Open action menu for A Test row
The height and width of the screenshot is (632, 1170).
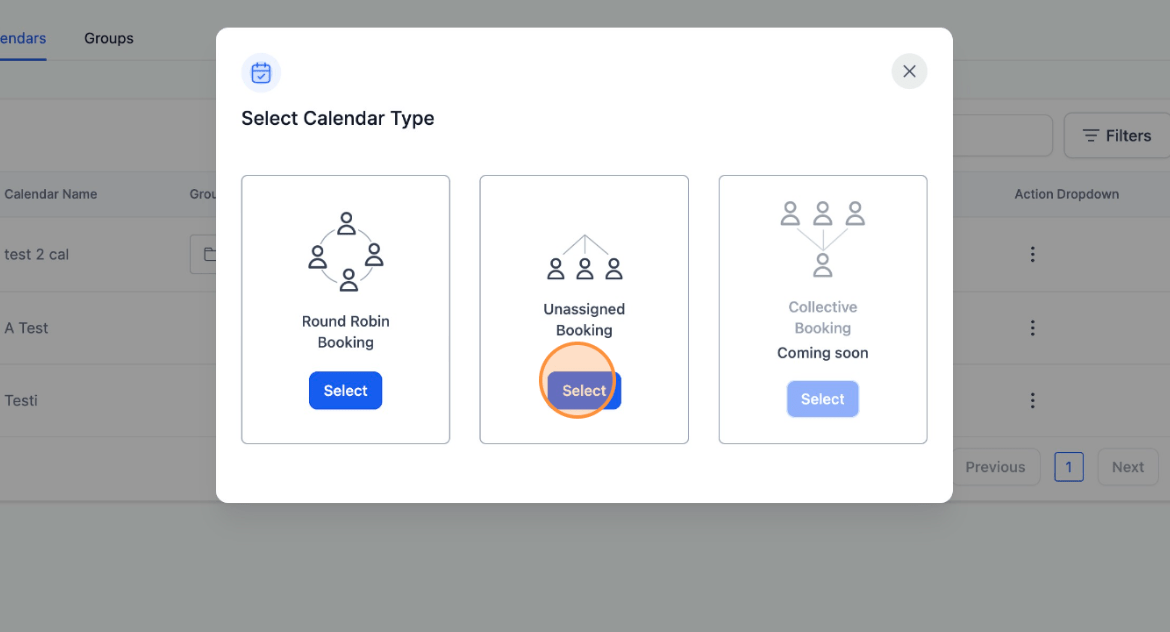coord(1033,328)
